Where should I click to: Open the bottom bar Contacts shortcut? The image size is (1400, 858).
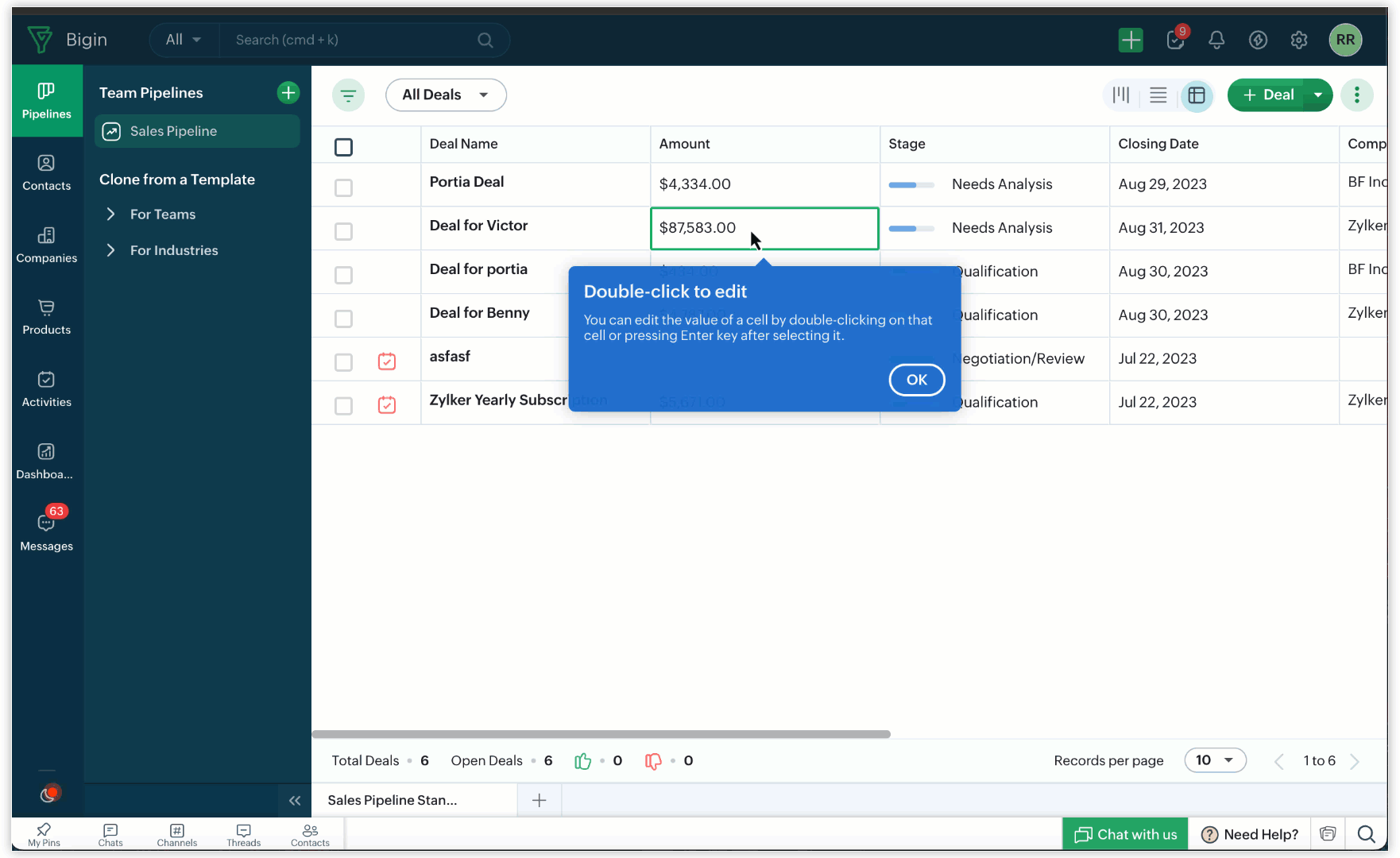coord(310,835)
